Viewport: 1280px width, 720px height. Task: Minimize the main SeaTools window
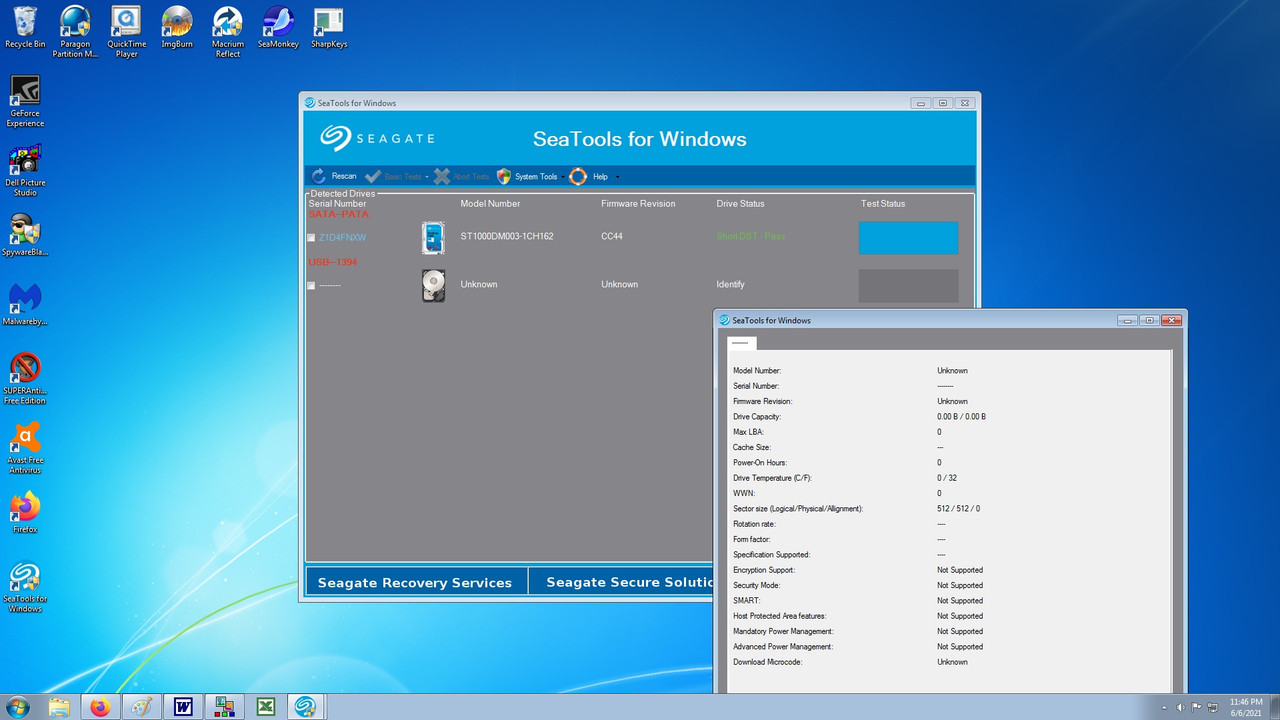tap(921, 103)
